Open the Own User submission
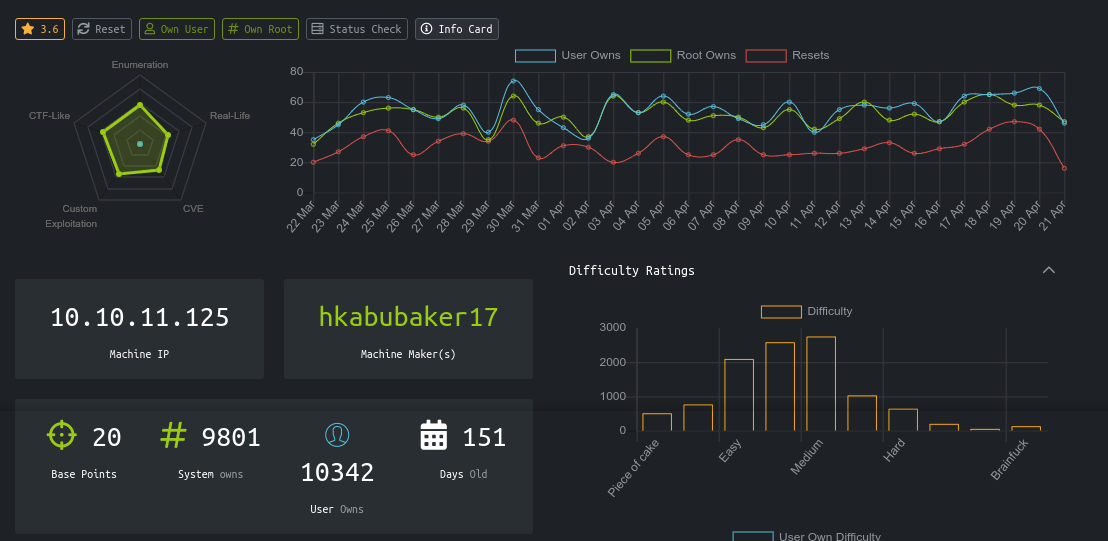The height and width of the screenshot is (541, 1108). [x=176, y=29]
